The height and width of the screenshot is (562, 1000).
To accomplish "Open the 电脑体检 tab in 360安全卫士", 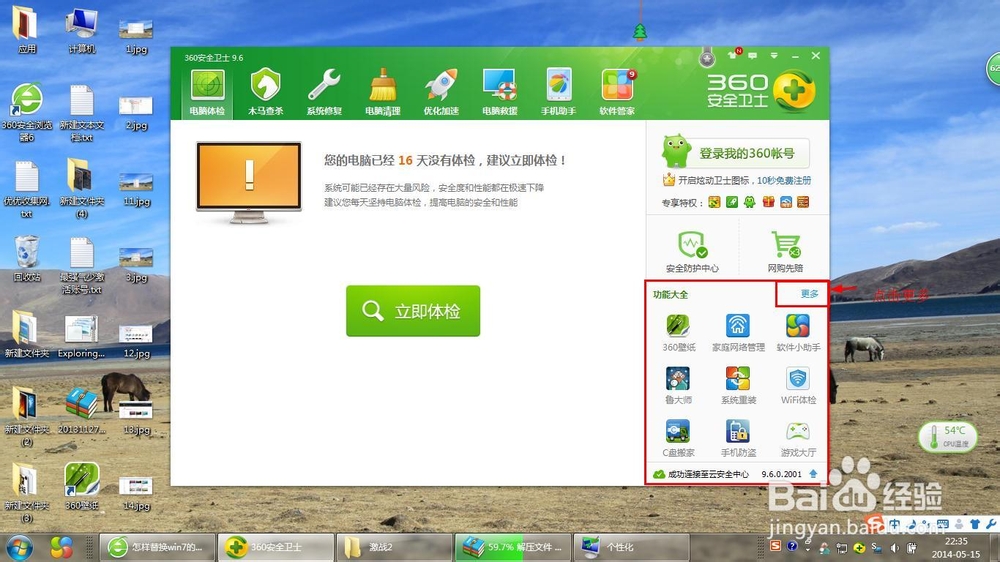I will coord(207,92).
